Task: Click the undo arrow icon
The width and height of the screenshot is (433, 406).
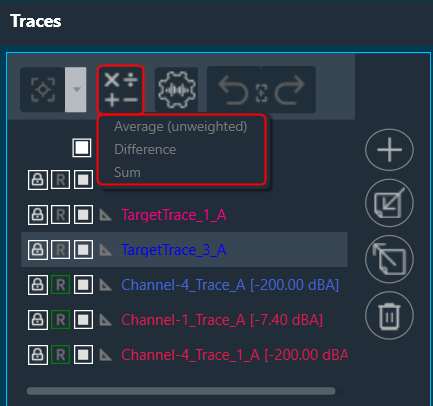Action: tap(234, 90)
